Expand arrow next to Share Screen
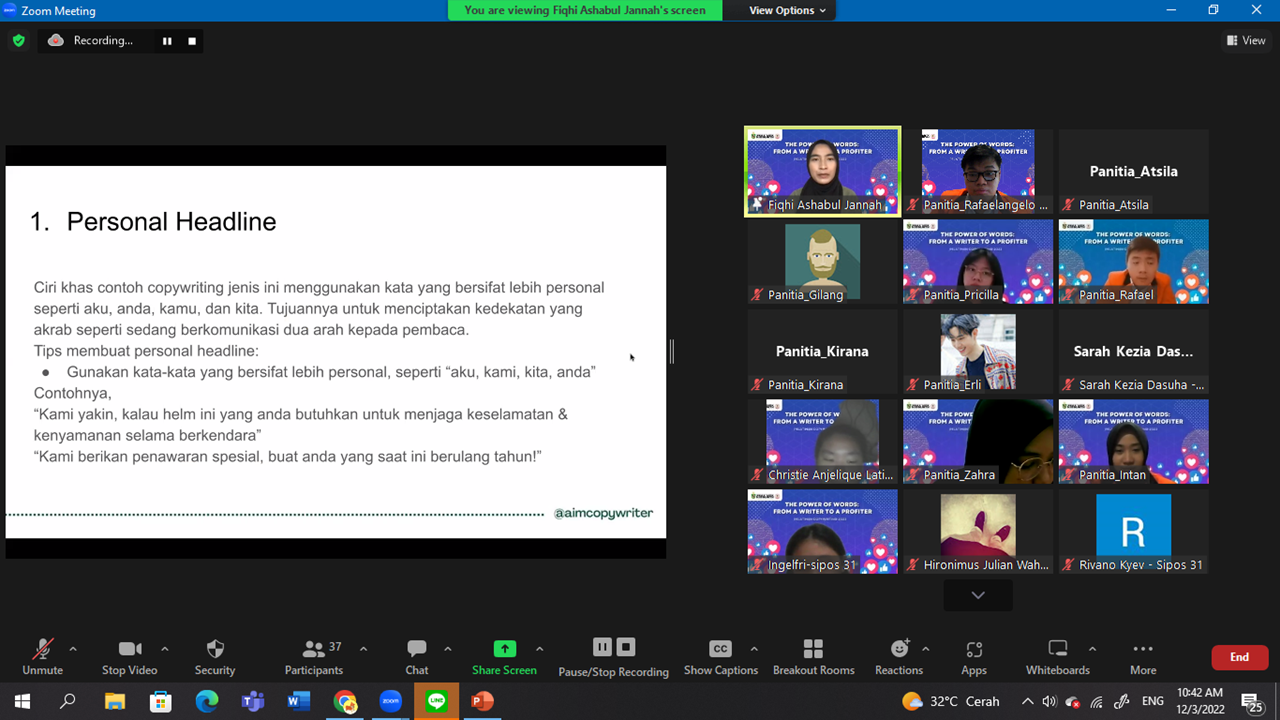1280x720 pixels. pyautogui.click(x=540, y=649)
